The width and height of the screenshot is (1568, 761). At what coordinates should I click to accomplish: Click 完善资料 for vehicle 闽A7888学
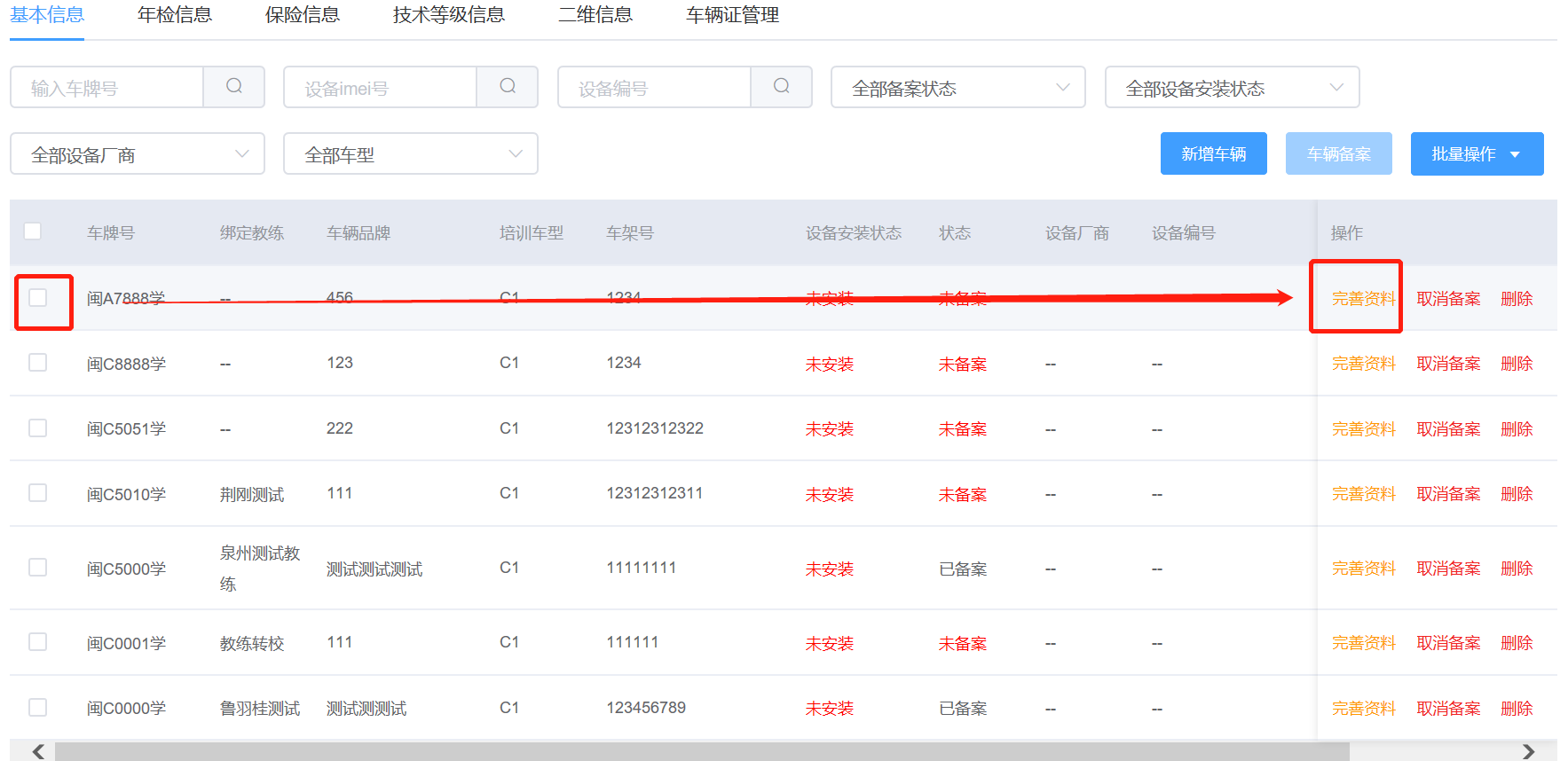point(1363,299)
